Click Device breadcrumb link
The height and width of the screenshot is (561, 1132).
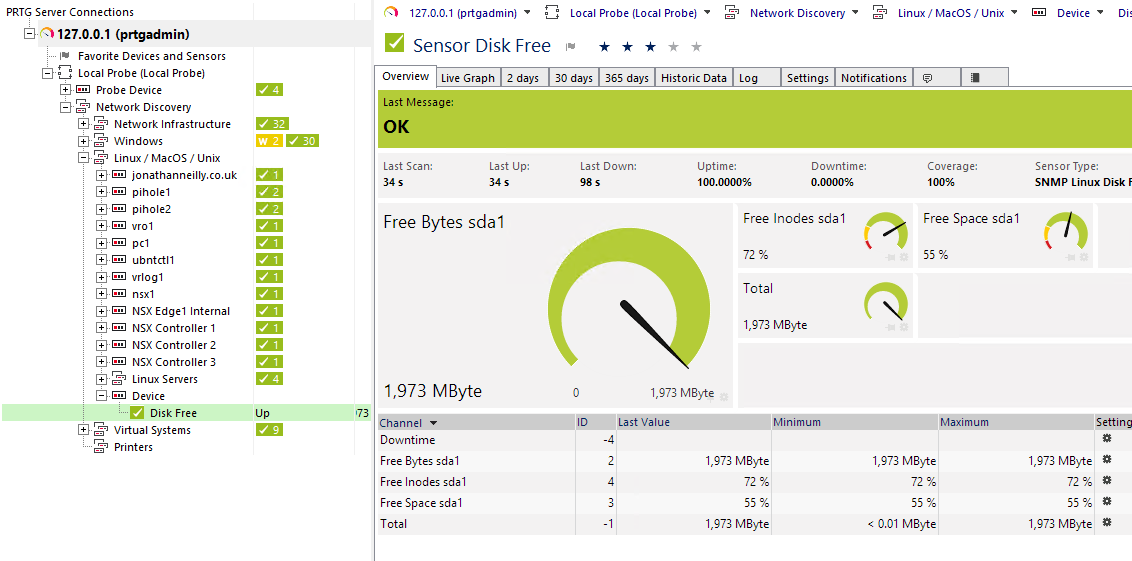pos(1073,12)
